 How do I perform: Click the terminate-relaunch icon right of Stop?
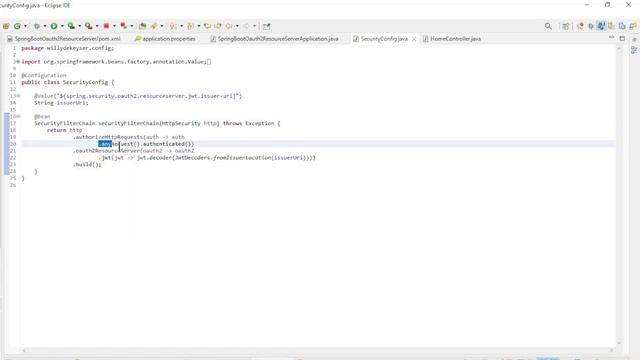coord(123,26)
